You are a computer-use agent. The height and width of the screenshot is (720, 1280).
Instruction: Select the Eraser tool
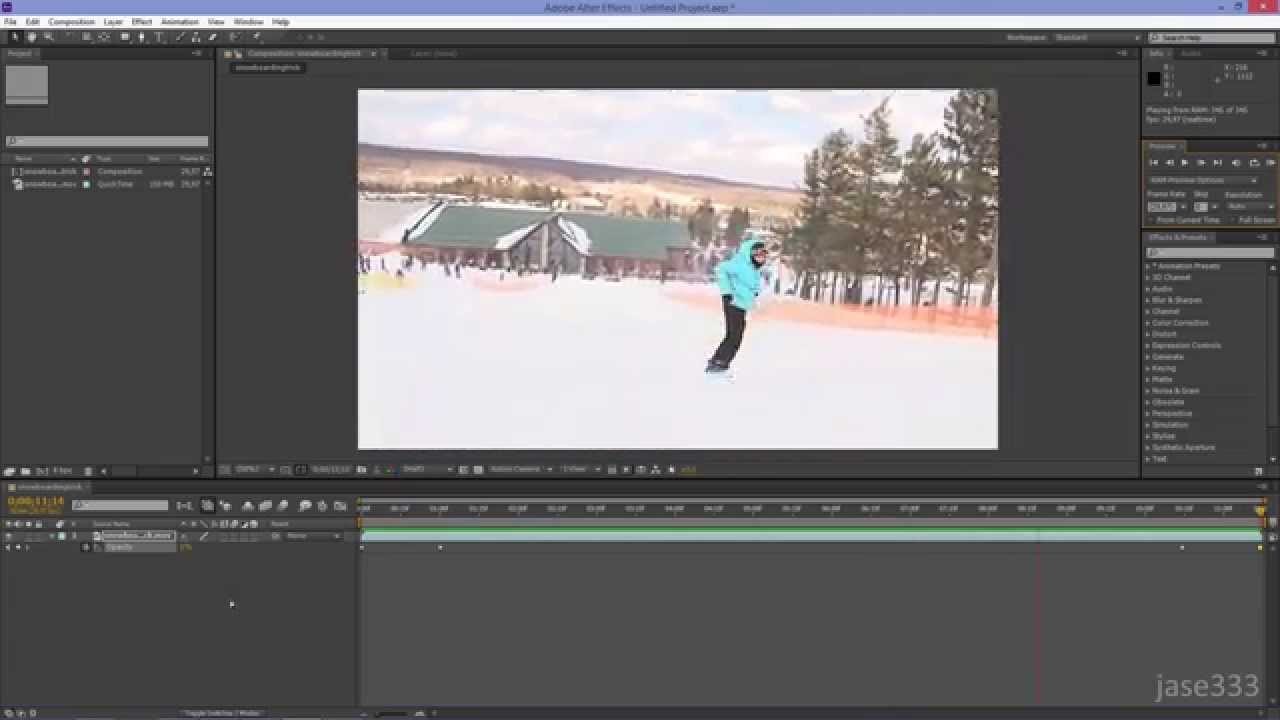click(211, 37)
